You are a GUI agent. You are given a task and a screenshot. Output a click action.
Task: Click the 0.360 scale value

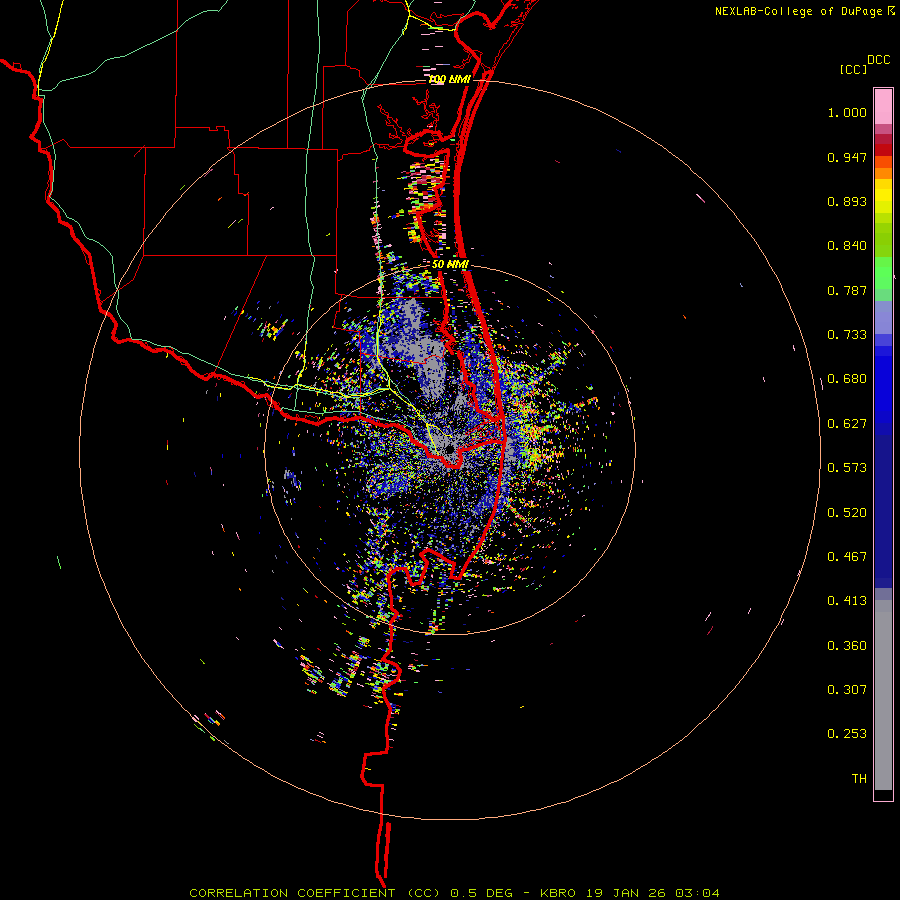(x=847, y=646)
